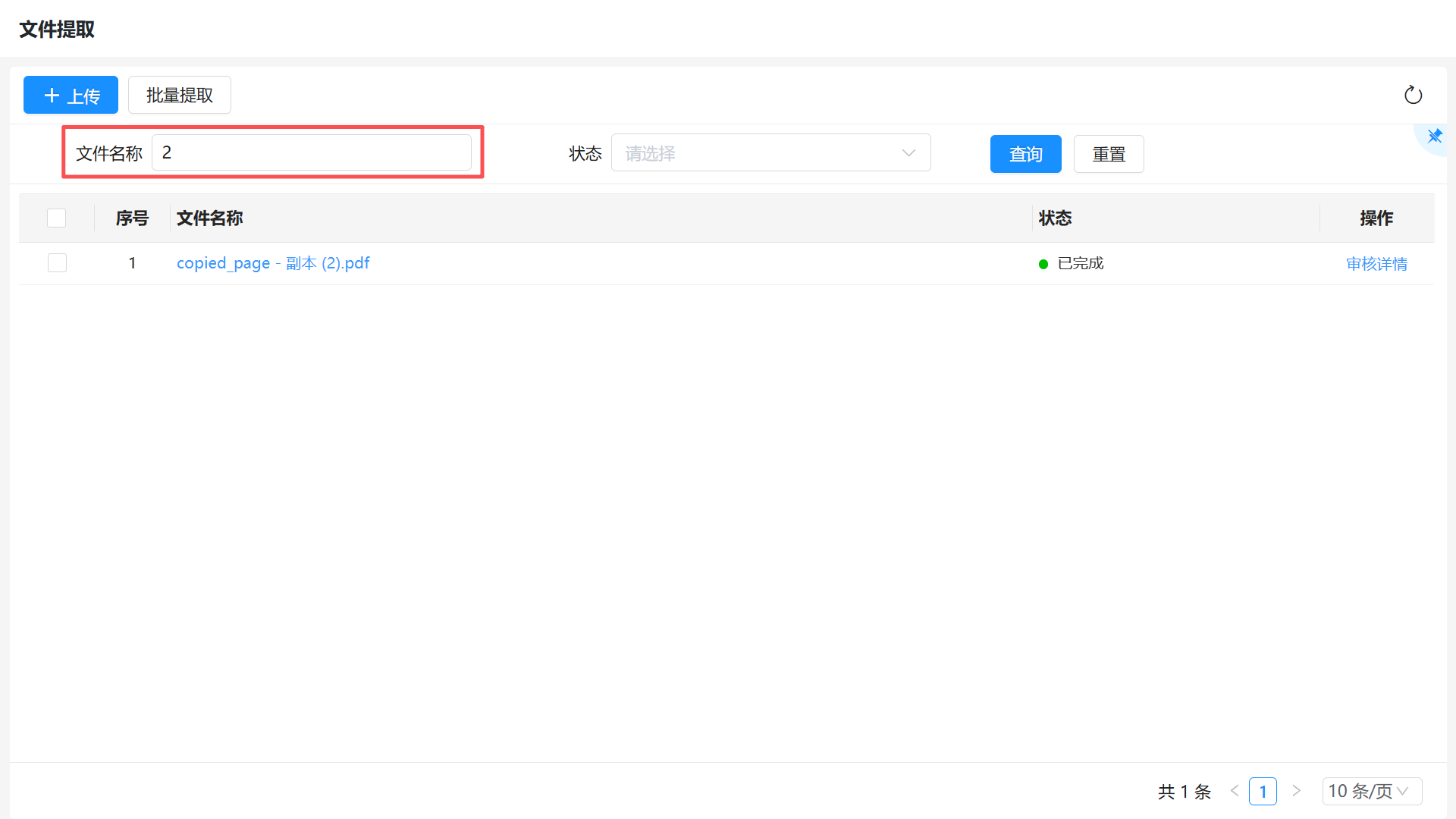Click the previous page arrow
1456x819 pixels.
tap(1235, 791)
